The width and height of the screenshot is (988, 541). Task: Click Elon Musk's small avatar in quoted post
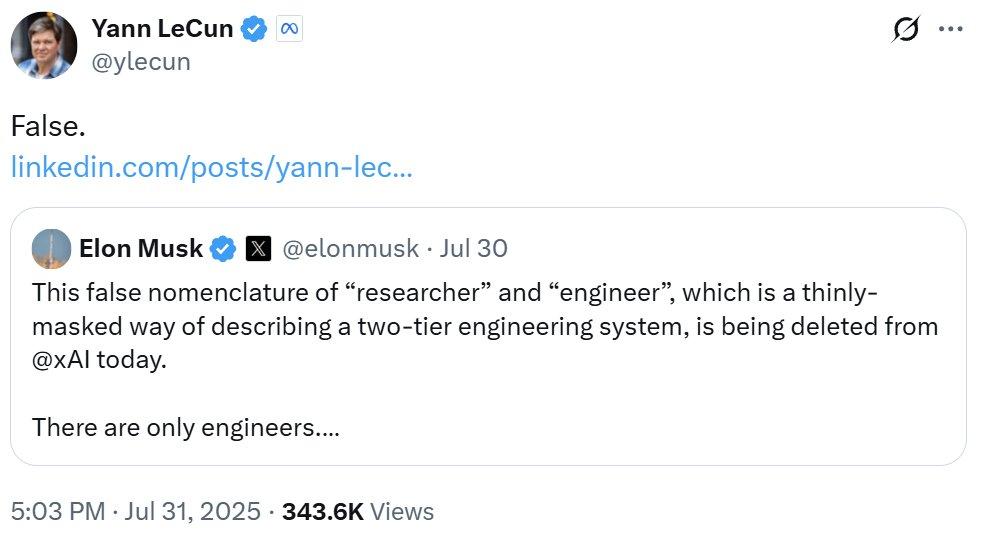tap(51, 249)
